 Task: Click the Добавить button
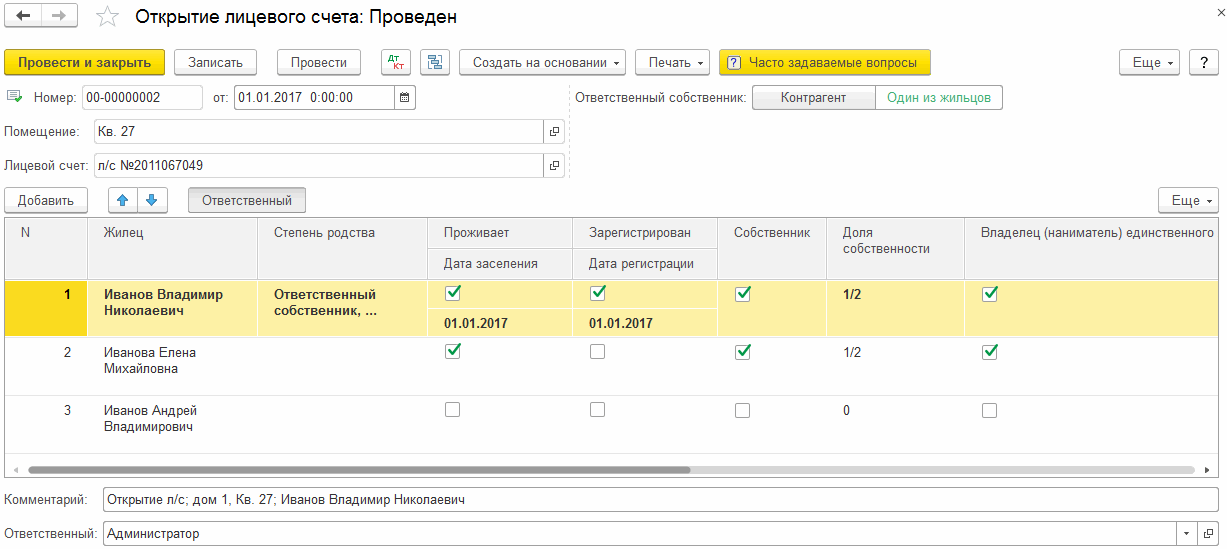click(x=46, y=200)
